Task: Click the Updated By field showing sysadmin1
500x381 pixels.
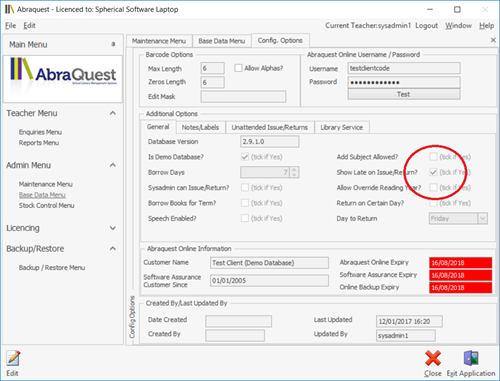Action: [x=406, y=336]
